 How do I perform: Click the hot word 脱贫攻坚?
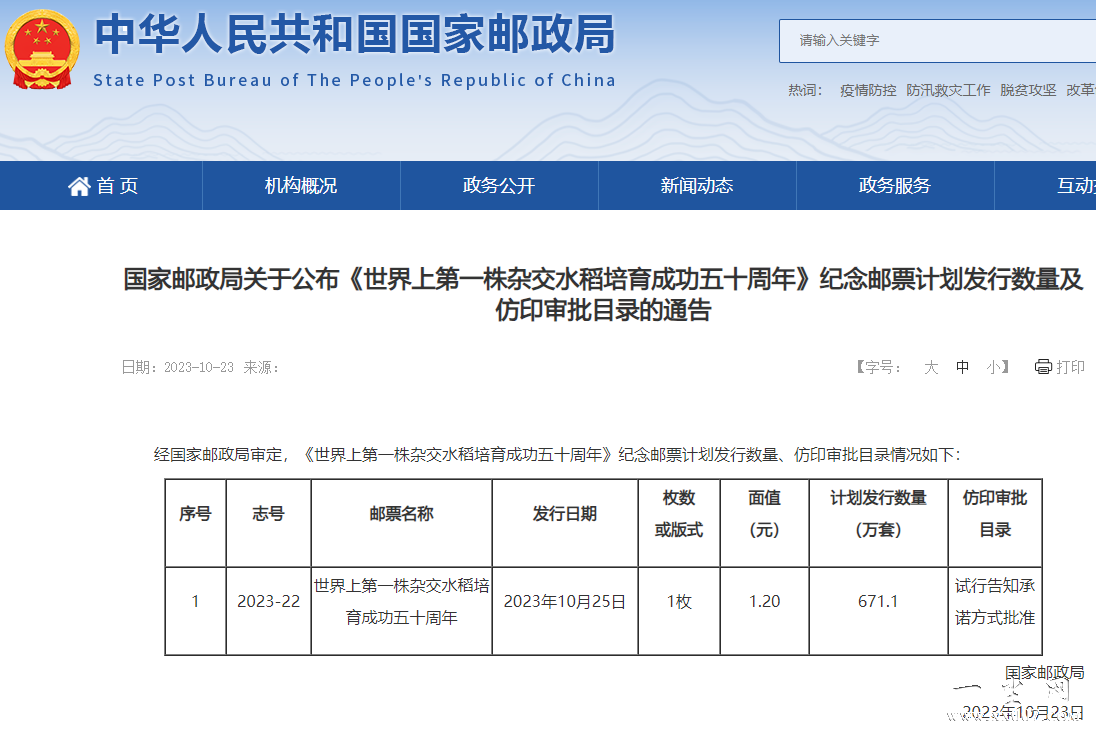(x=1028, y=90)
